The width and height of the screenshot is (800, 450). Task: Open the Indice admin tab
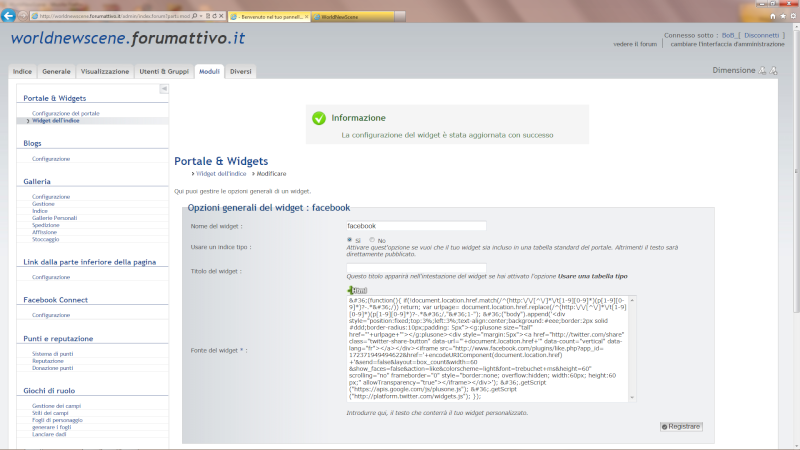pyautogui.click(x=22, y=71)
